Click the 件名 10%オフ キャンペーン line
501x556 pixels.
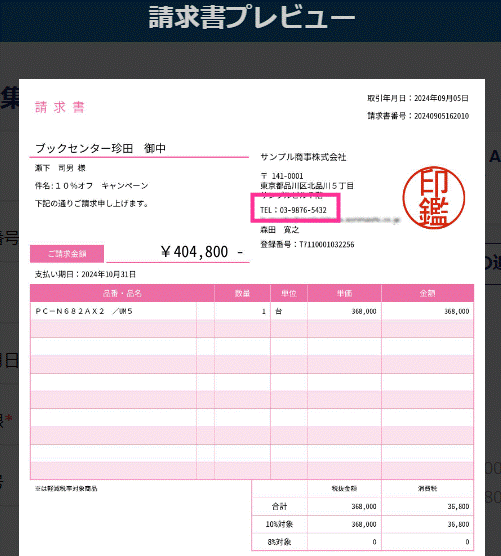point(91,185)
